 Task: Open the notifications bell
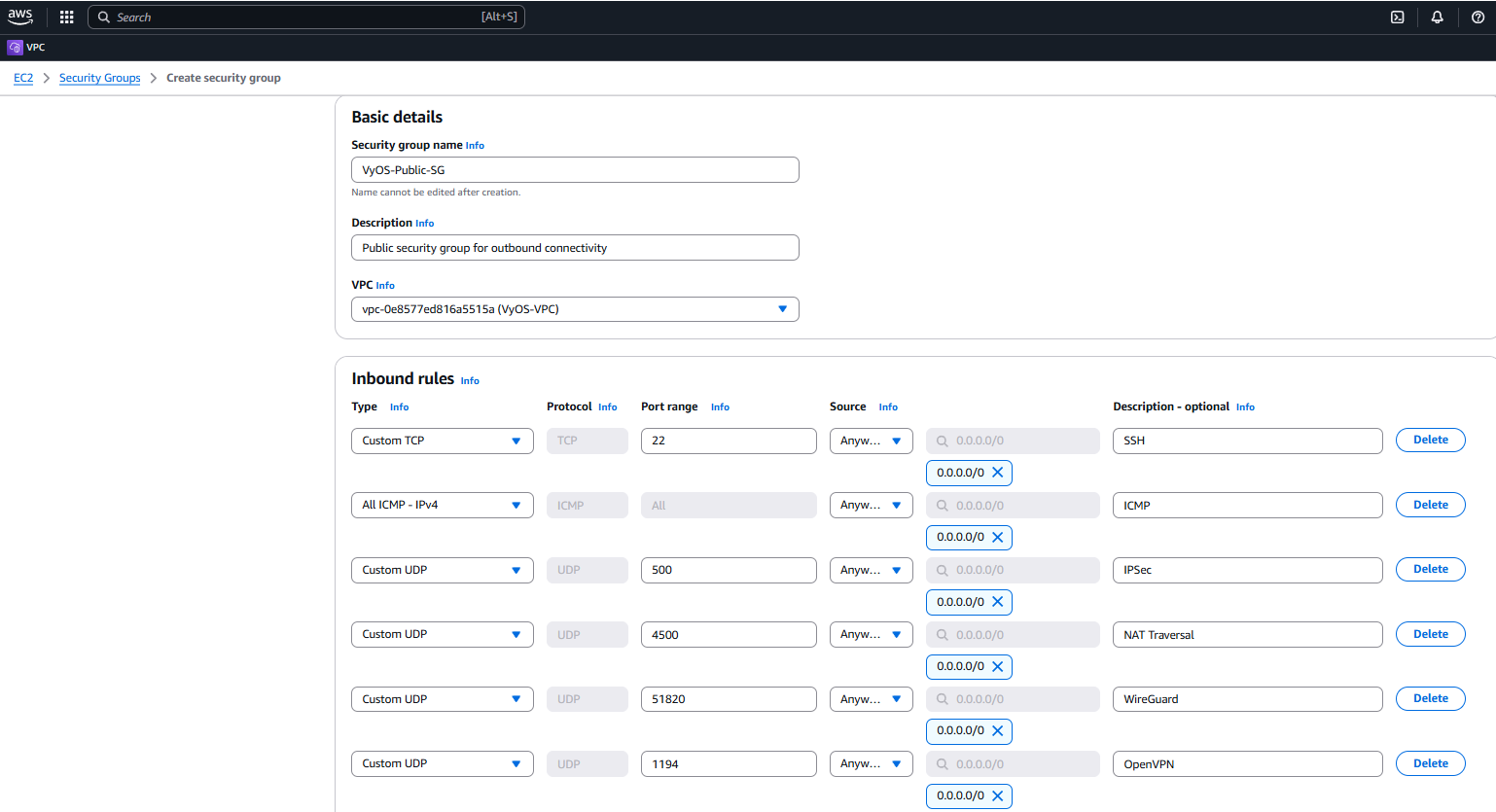coord(1437,17)
